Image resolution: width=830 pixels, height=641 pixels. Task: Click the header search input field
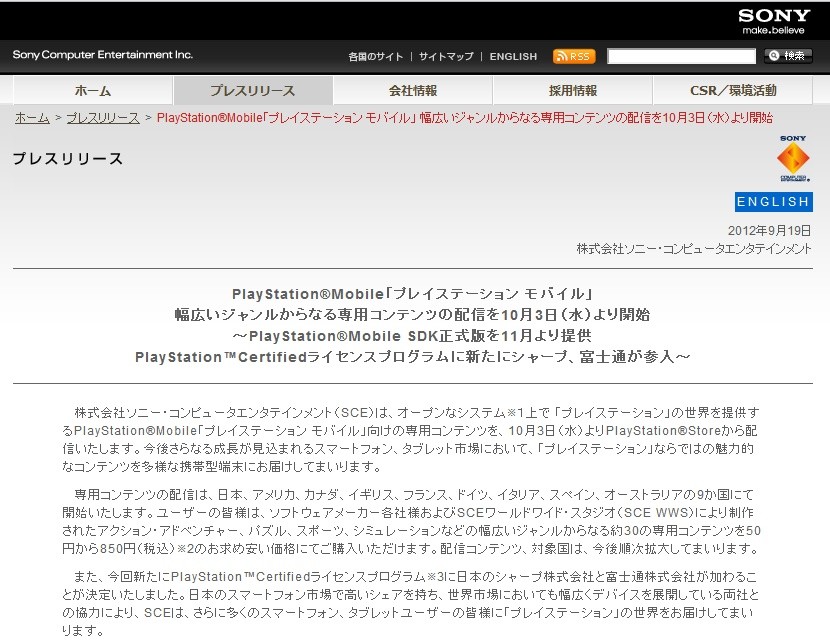681,56
